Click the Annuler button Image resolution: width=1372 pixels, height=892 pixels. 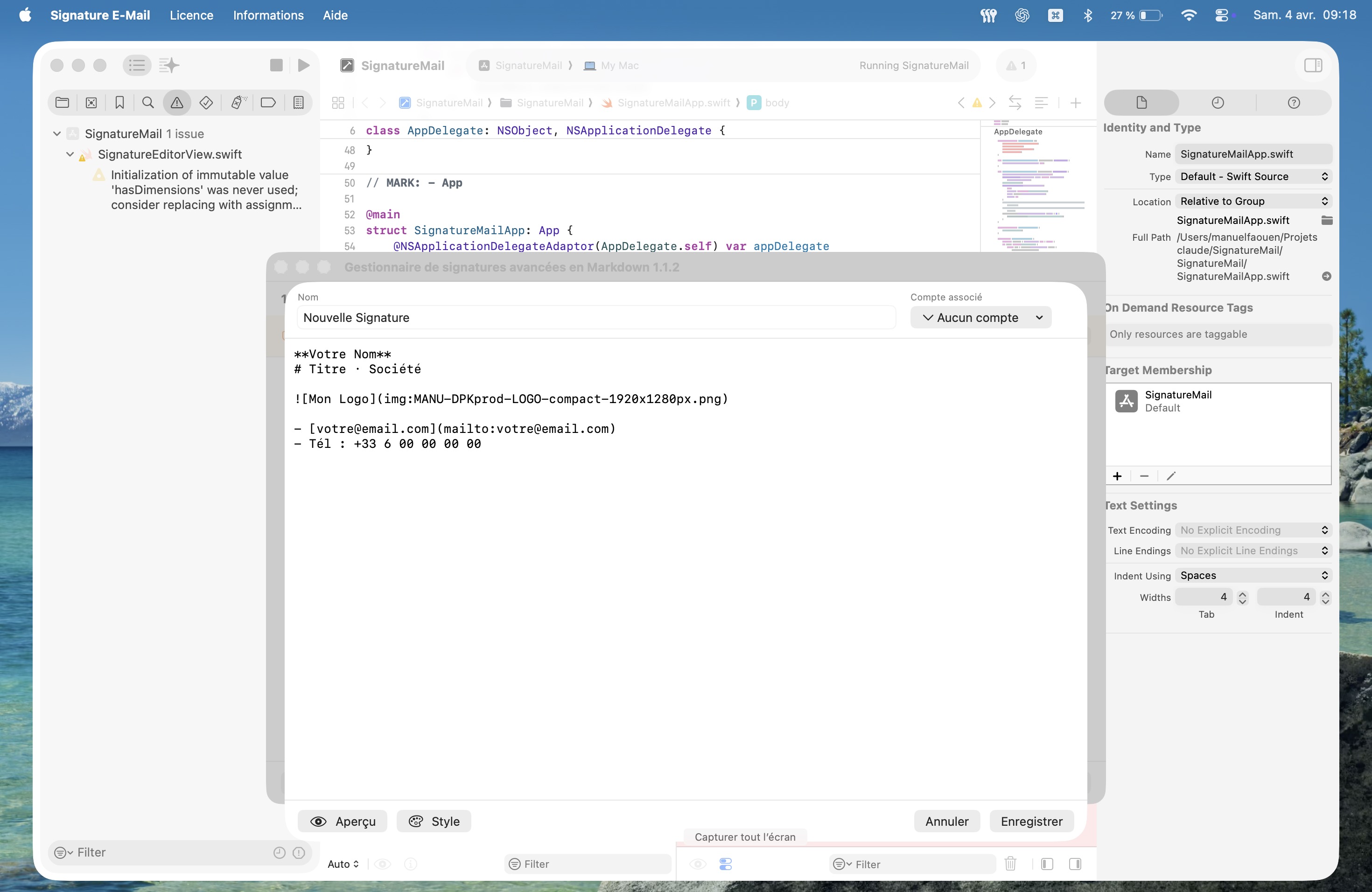click(946, 821)
